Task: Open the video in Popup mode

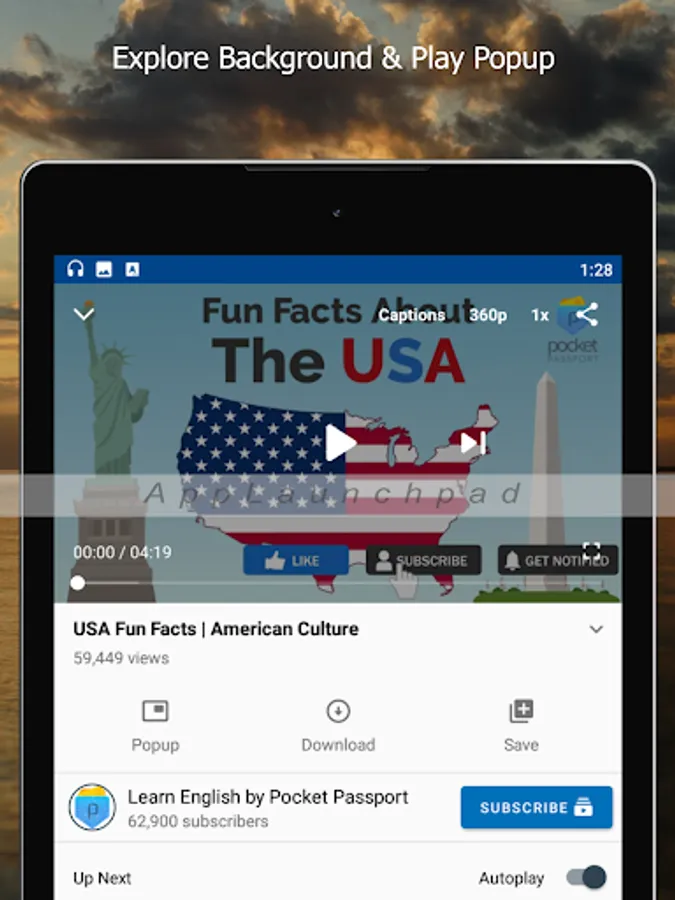Action: pos(155,726)
